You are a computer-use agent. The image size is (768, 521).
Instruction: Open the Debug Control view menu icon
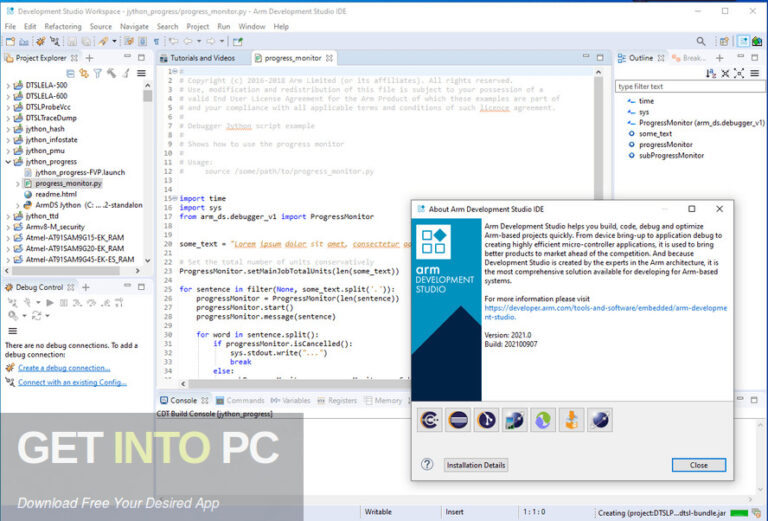[13, 331]
